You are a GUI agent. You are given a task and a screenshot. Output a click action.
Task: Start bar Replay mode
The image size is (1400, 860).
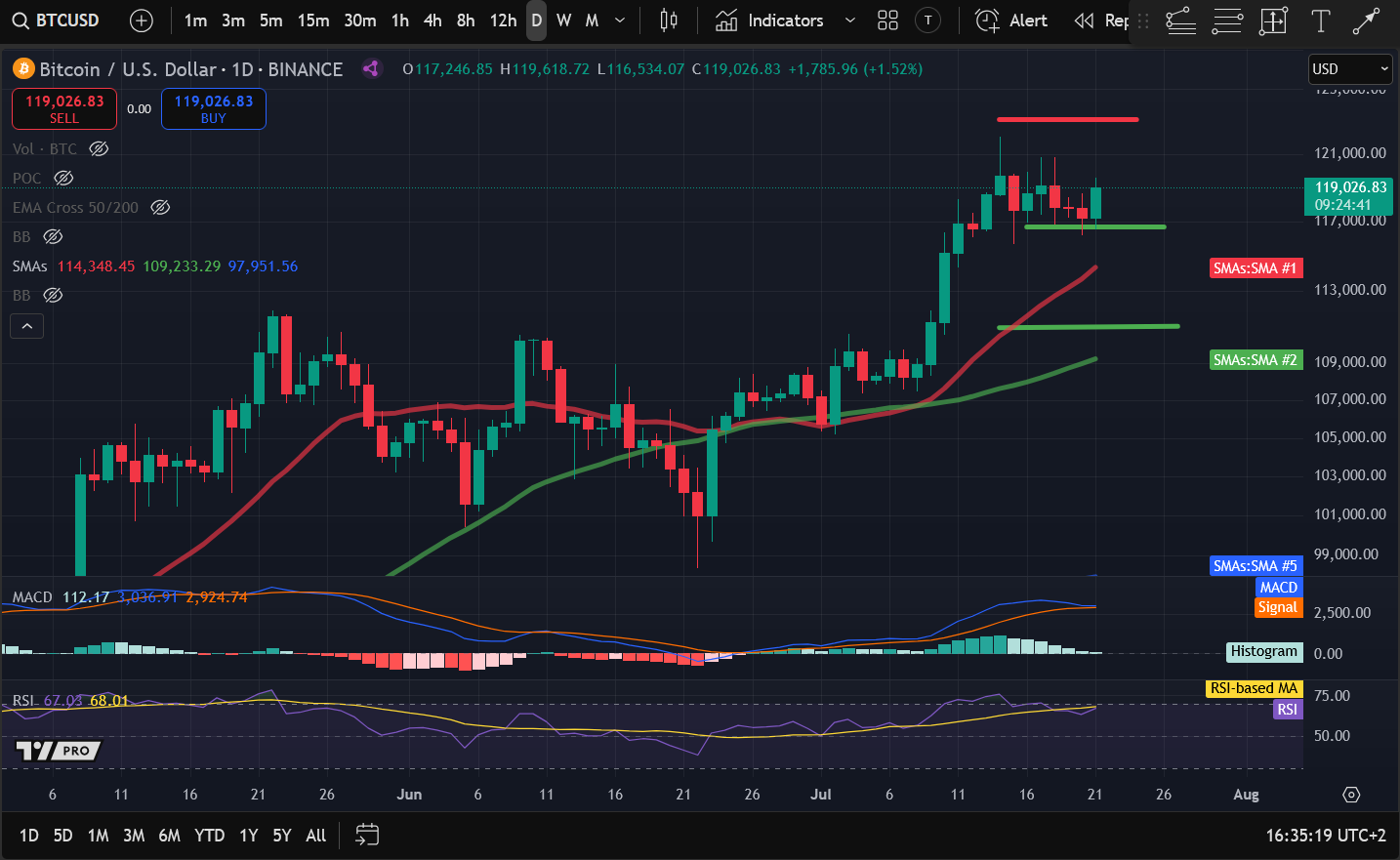coord(1100,20)
